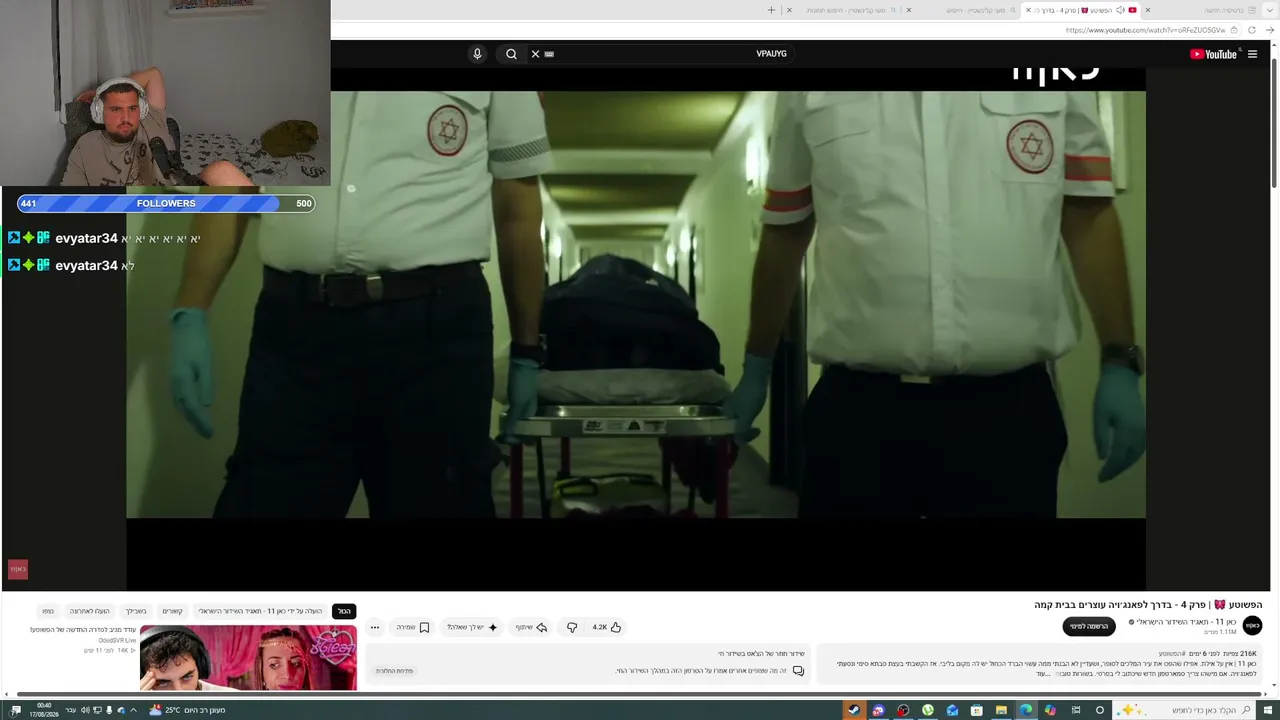Screen dimensions: 1280x720
Task: Run search with the magnifier icon
Action: [x=511, y=54]
